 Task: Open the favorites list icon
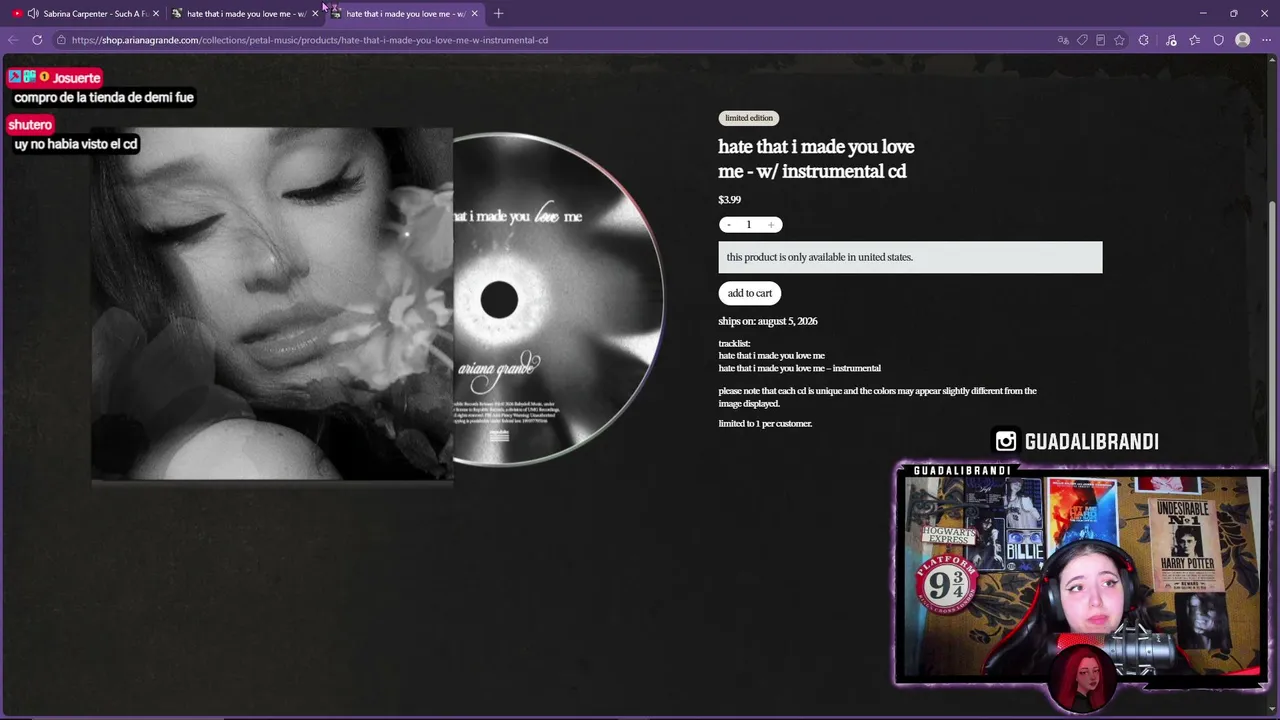coord(1195,40)
